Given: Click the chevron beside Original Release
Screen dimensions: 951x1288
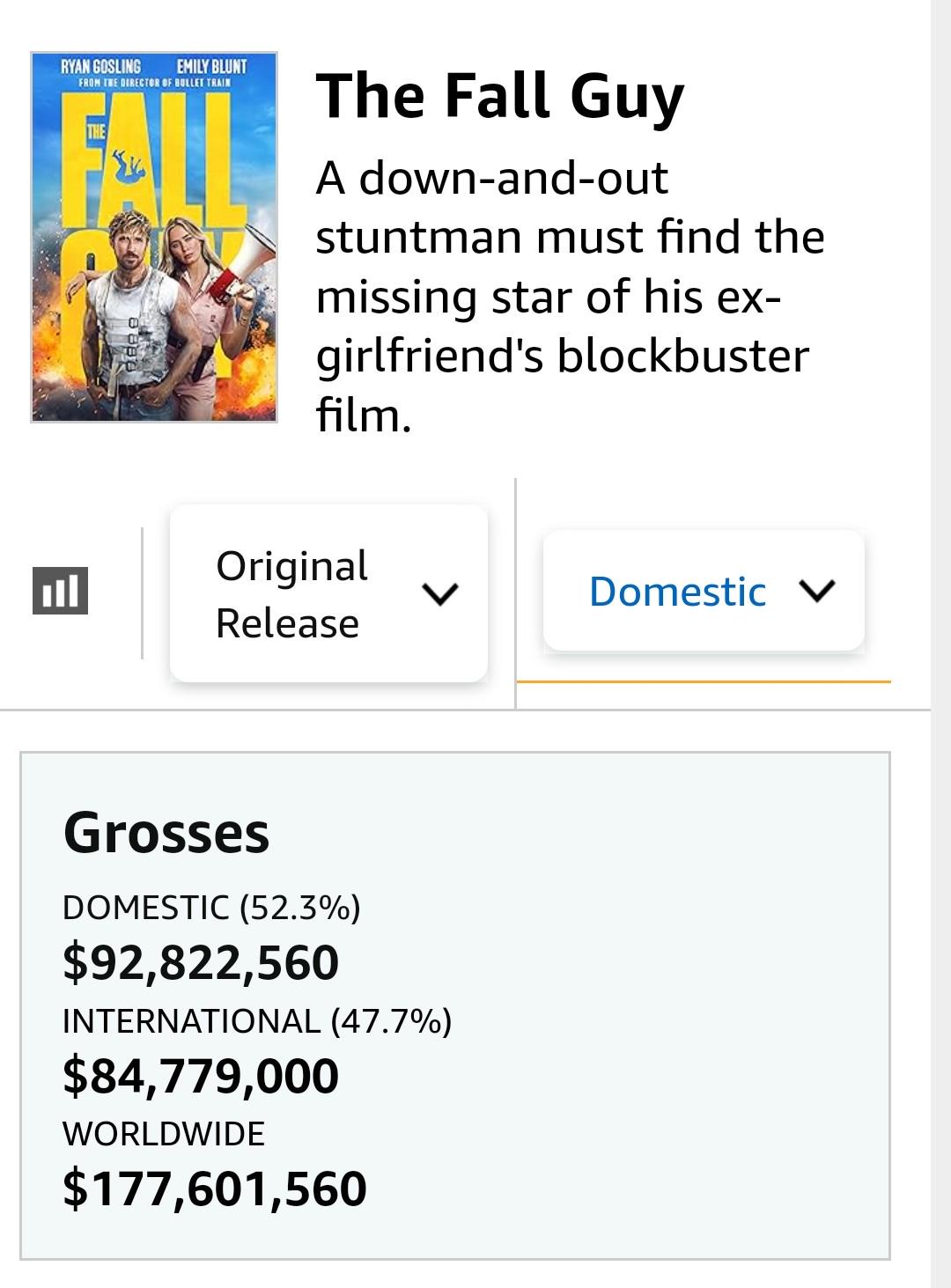Looking at the screenshot, I should click(x=439, y=594).
